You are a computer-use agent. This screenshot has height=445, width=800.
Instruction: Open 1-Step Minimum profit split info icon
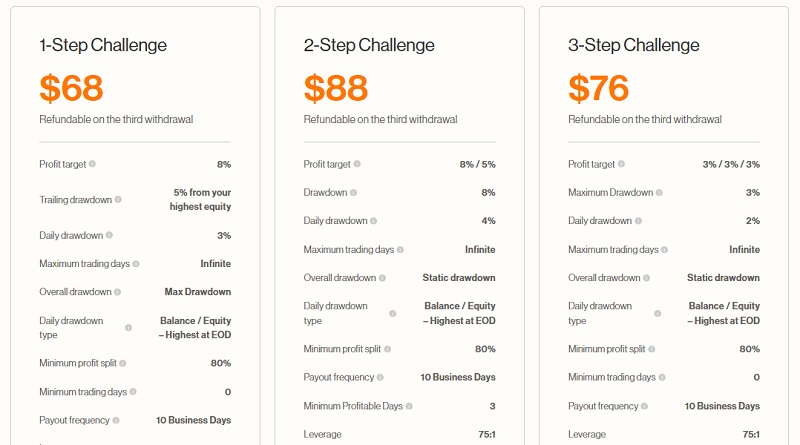point(123,363)
